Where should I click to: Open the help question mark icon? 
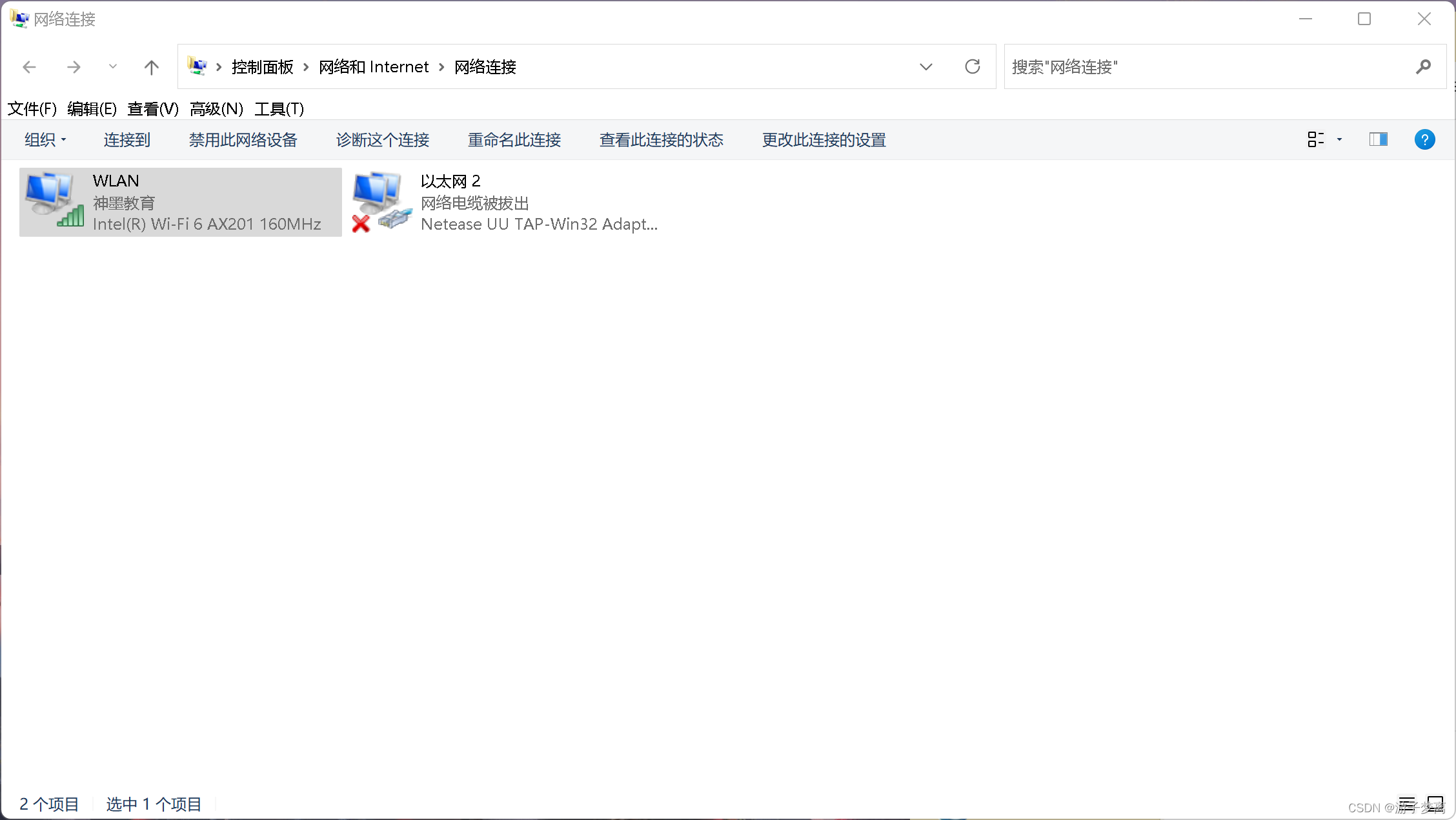pyautogui.click(x=1424, y=139)
